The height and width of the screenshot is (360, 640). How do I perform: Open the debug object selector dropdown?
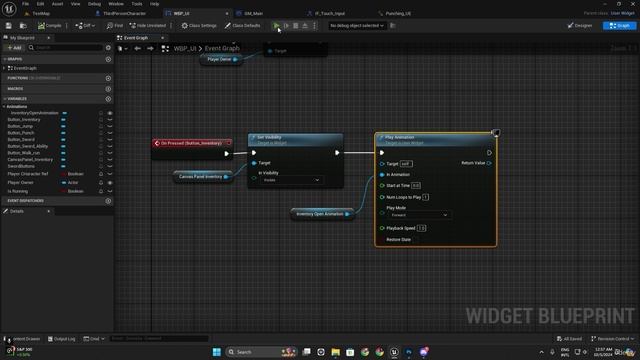[357, 26]
